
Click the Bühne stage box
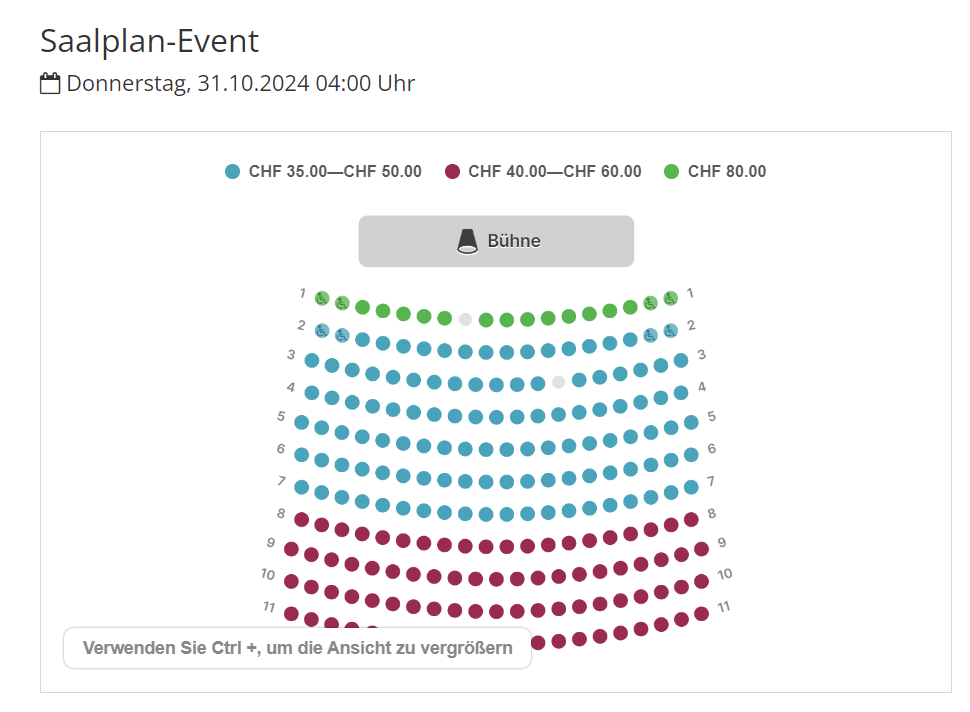click(x=496, y=241)
